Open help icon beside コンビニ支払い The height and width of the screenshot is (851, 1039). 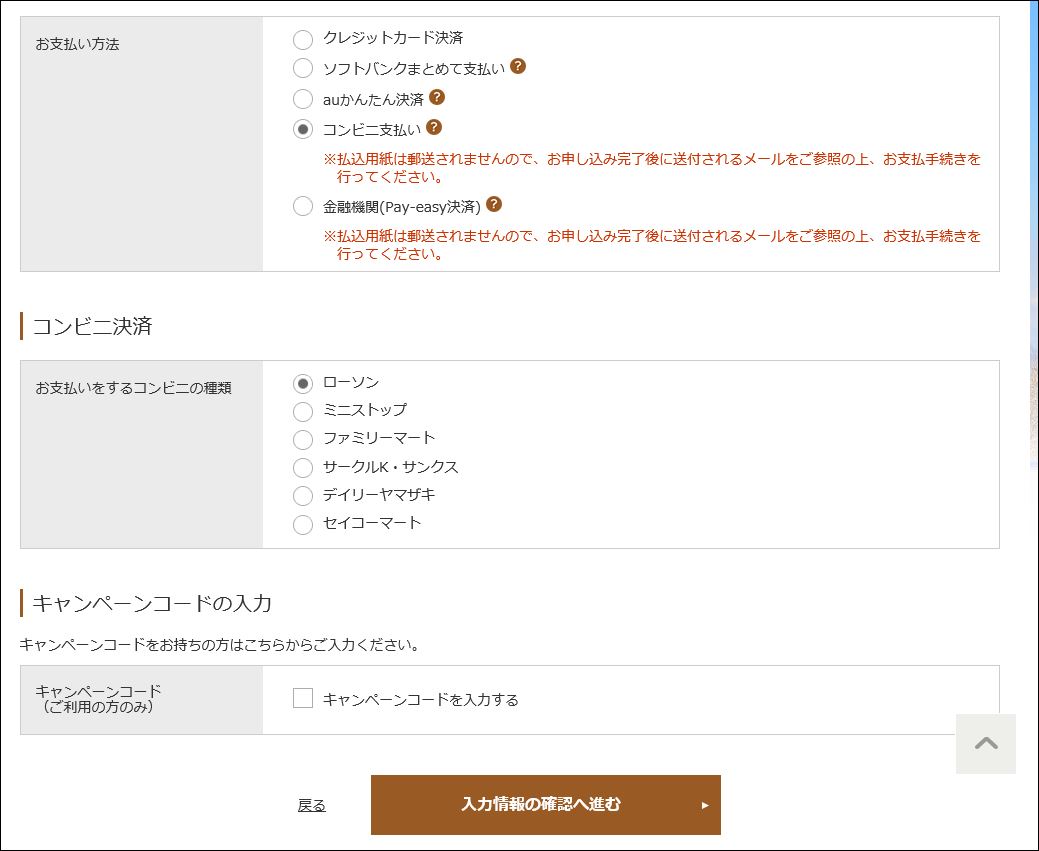(433, 127)
